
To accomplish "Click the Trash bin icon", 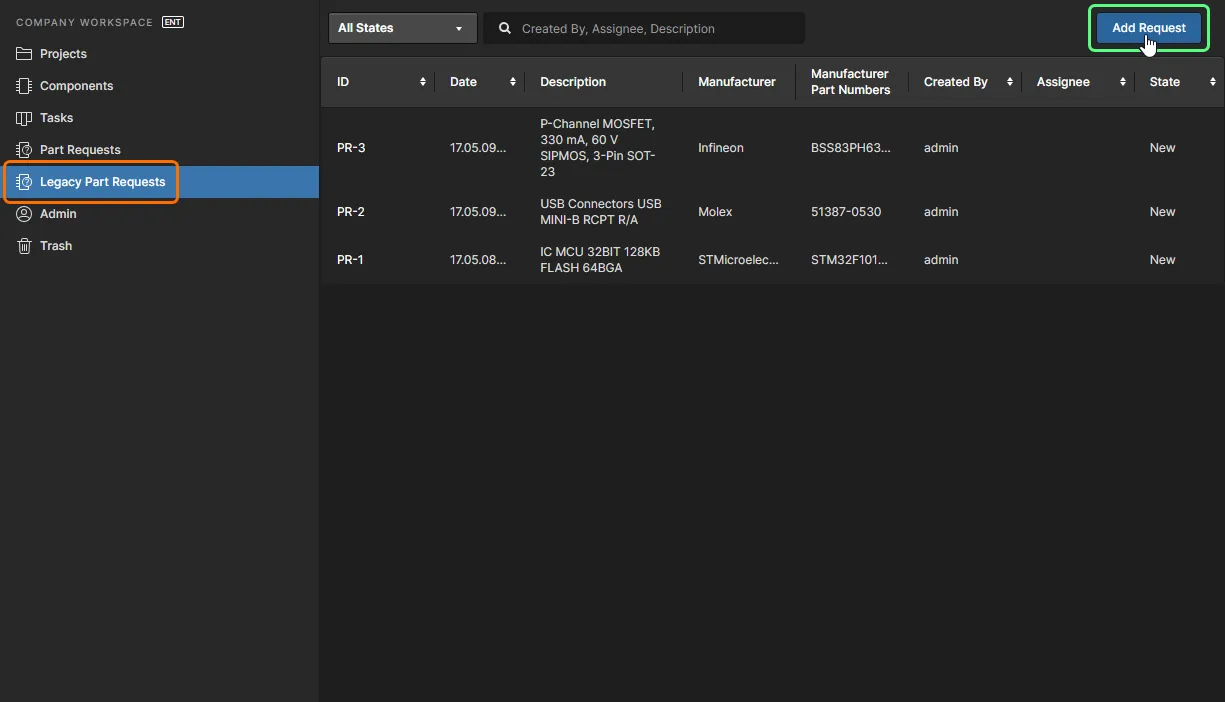I will [24, 246].
